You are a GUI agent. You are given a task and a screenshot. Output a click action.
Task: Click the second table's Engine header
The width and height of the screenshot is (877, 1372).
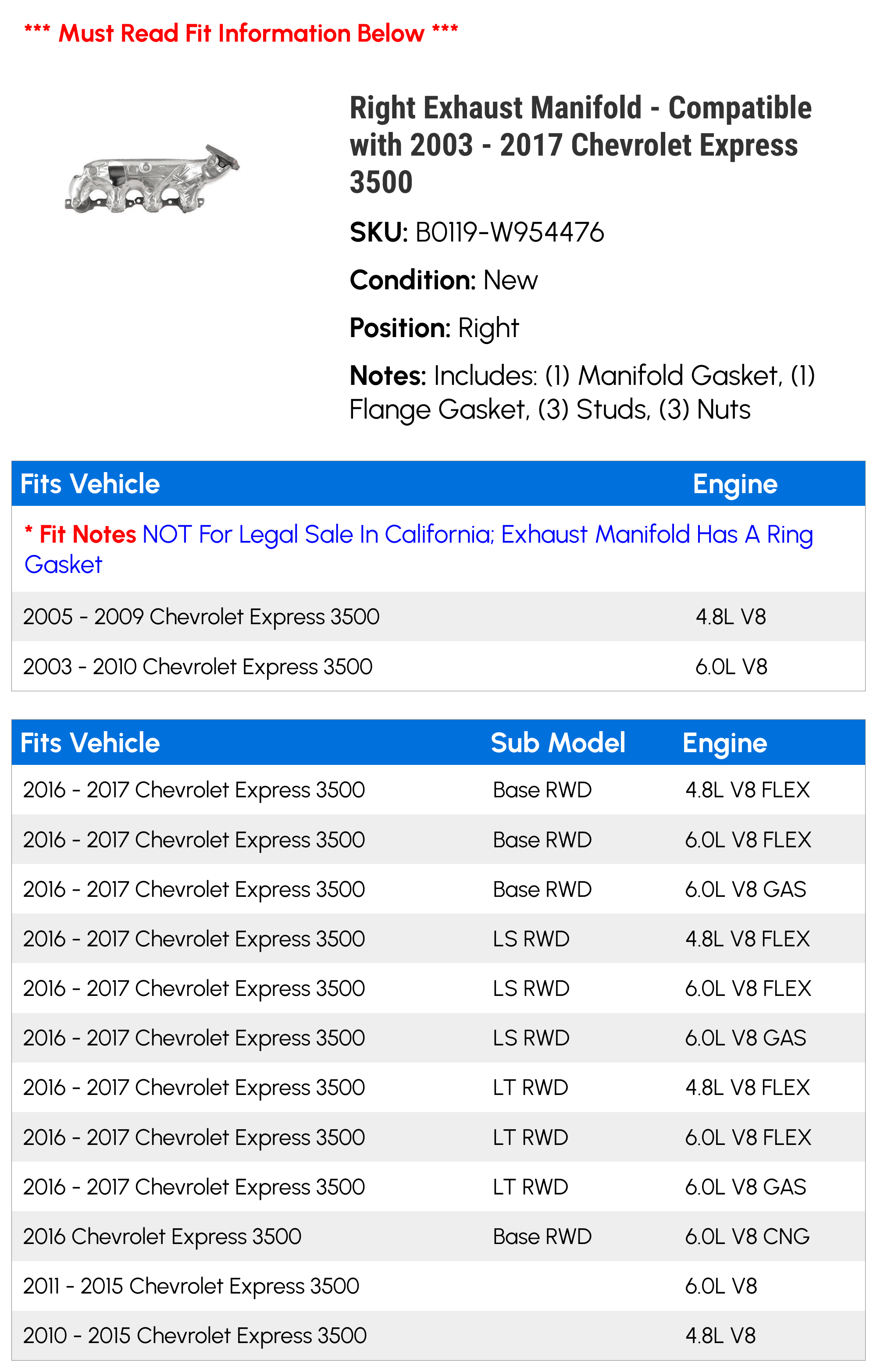coord(725,743)
